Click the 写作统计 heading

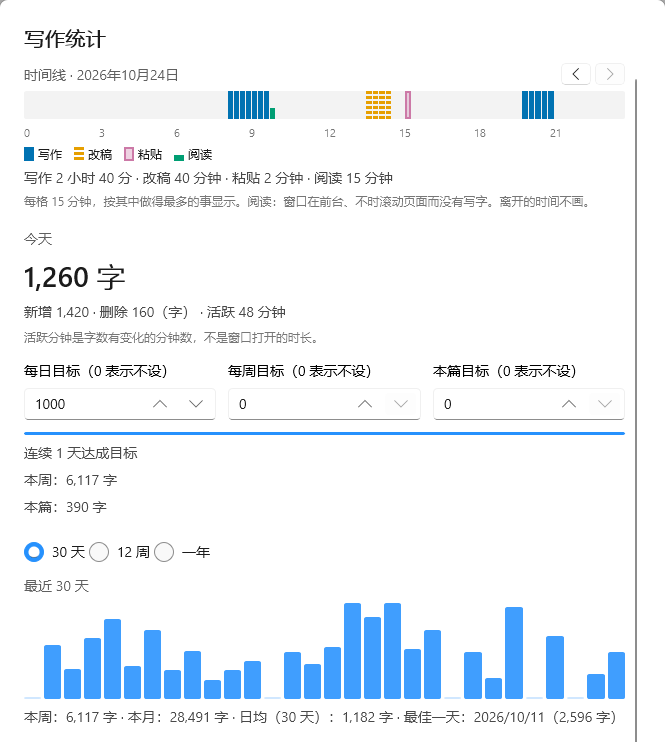tap(65, 39)
